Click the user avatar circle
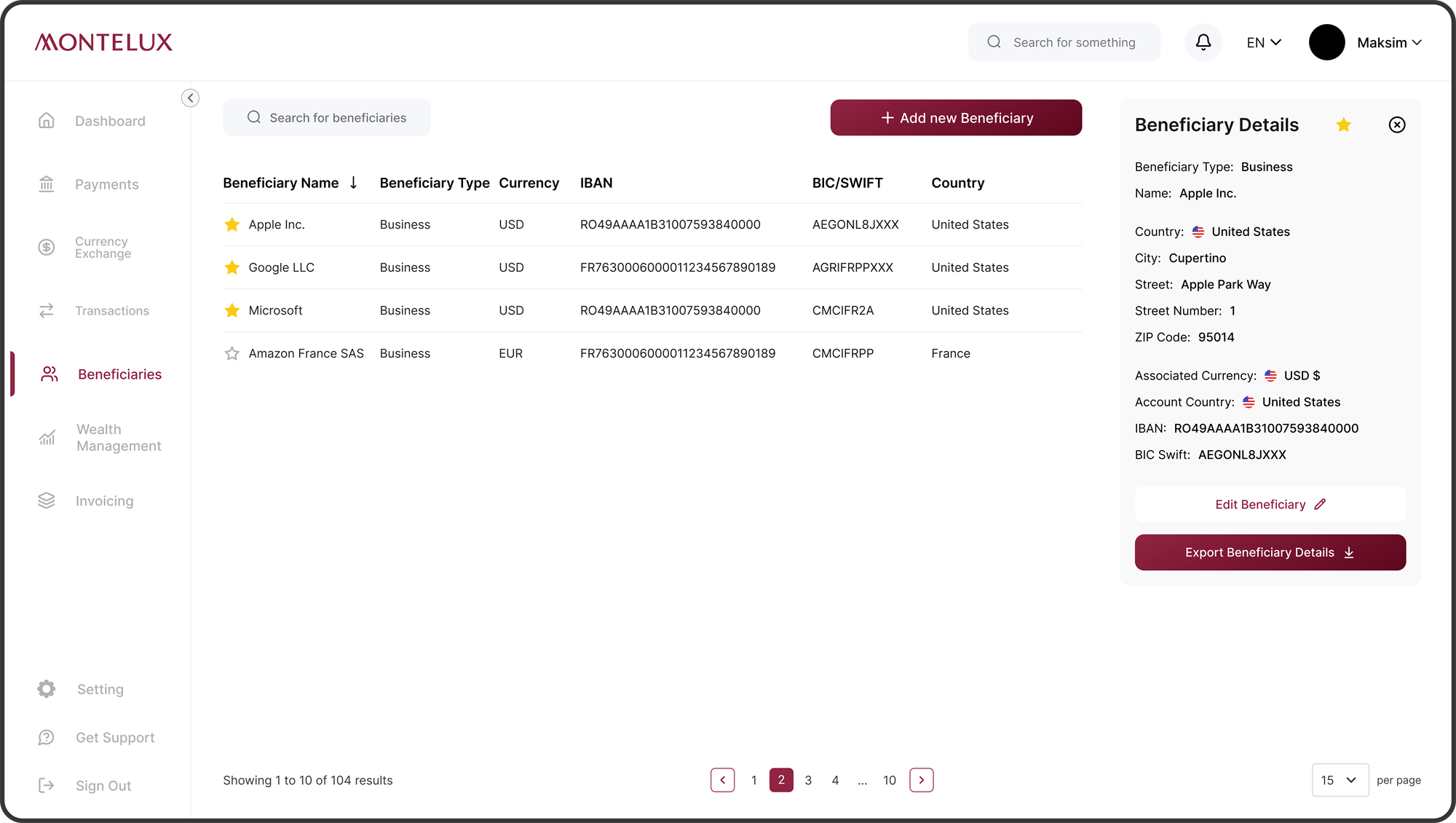1456x823 pixels. 1326,42
